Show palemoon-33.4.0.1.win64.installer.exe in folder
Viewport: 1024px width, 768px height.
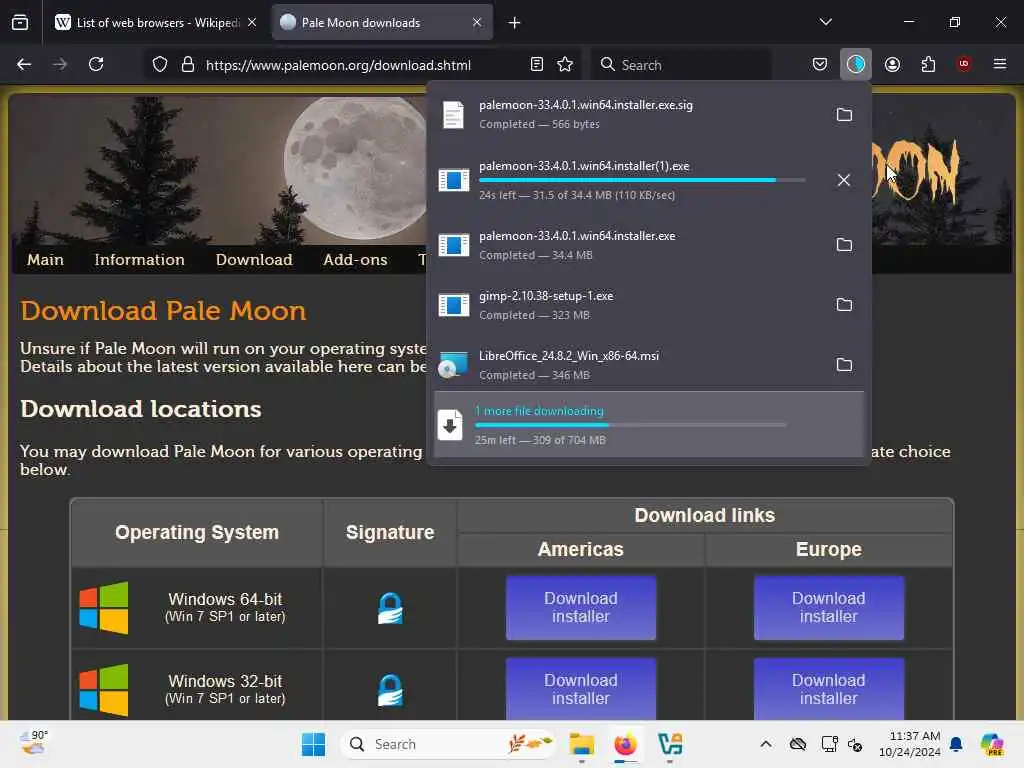(x=844, y=245)
